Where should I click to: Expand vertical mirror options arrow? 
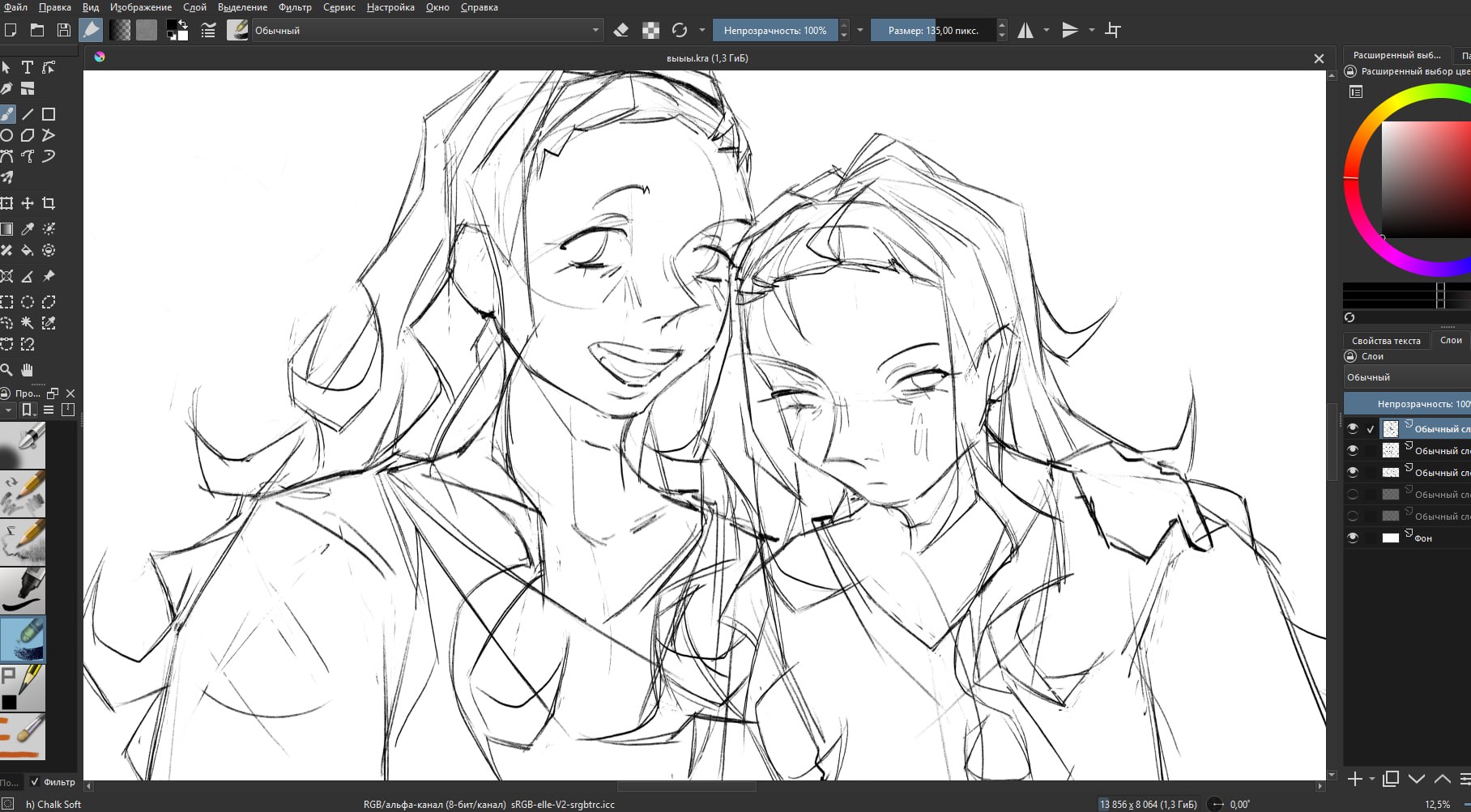pos(1091,30)
